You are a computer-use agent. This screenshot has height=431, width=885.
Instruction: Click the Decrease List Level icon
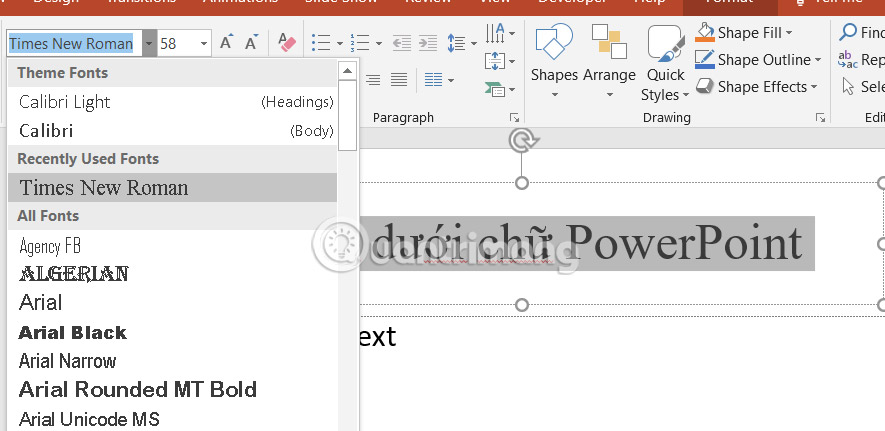click(x=402, y=43)
